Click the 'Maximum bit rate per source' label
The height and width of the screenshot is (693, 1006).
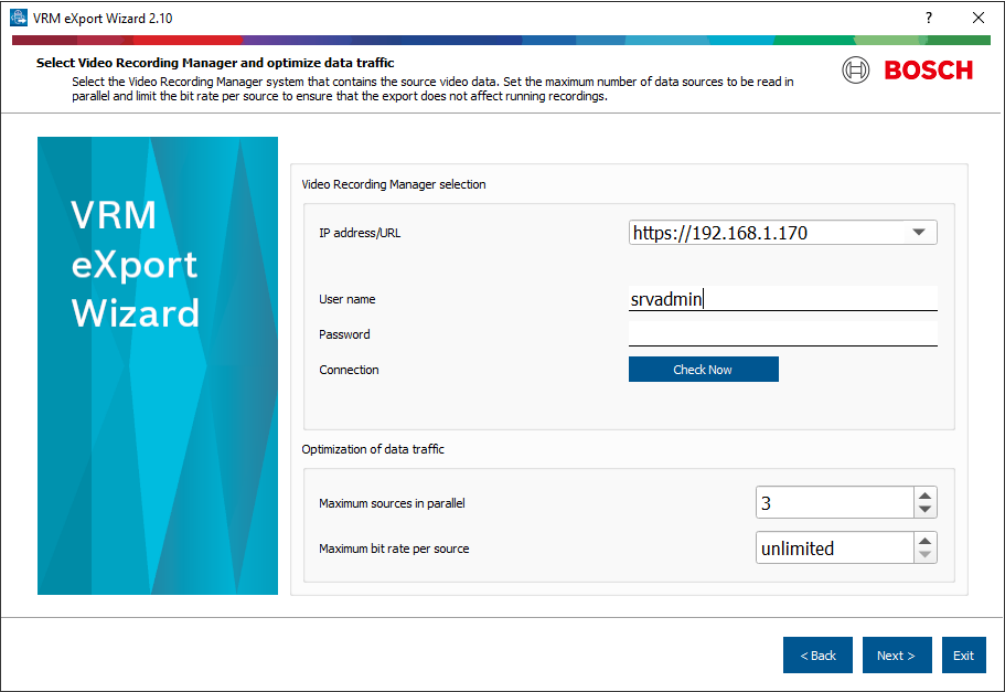click(x=394, y=549)
